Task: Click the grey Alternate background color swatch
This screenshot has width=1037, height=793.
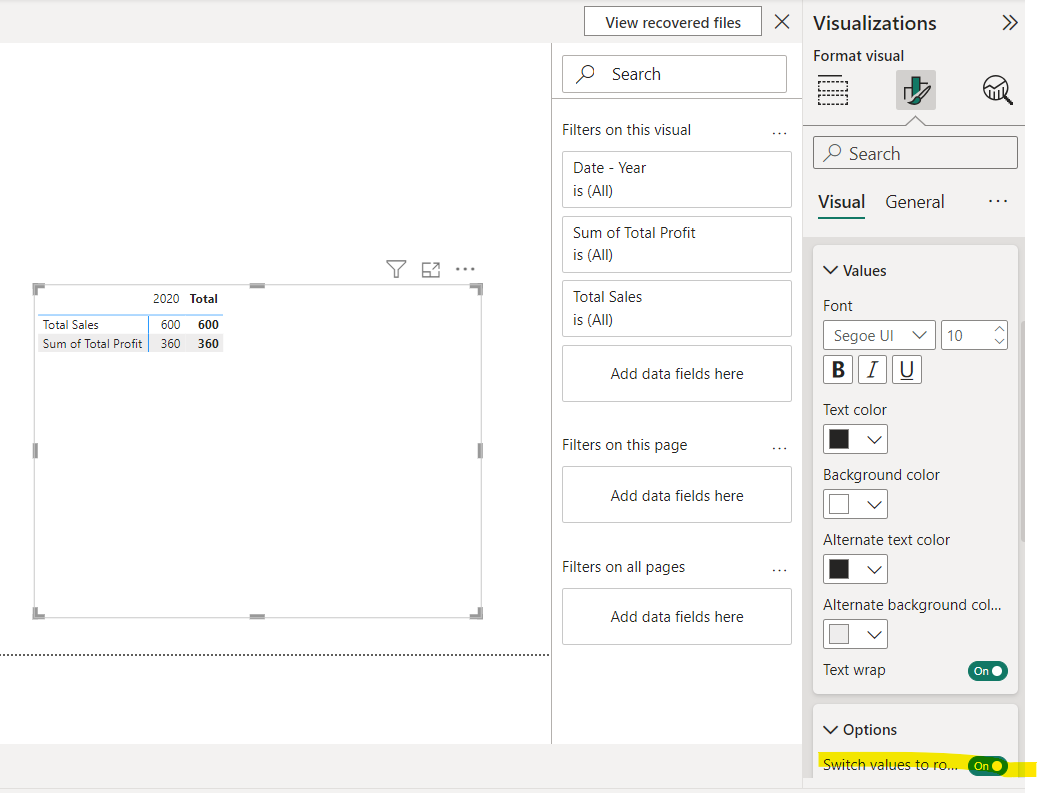Action: point(839,634)
